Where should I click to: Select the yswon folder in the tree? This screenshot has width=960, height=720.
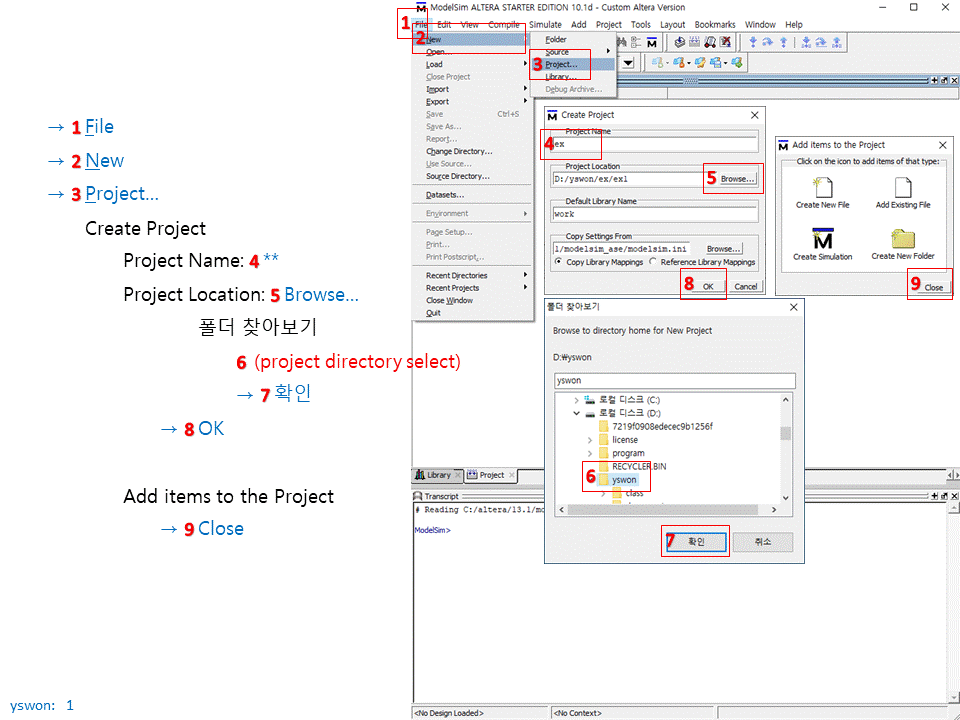click(618, 480)
